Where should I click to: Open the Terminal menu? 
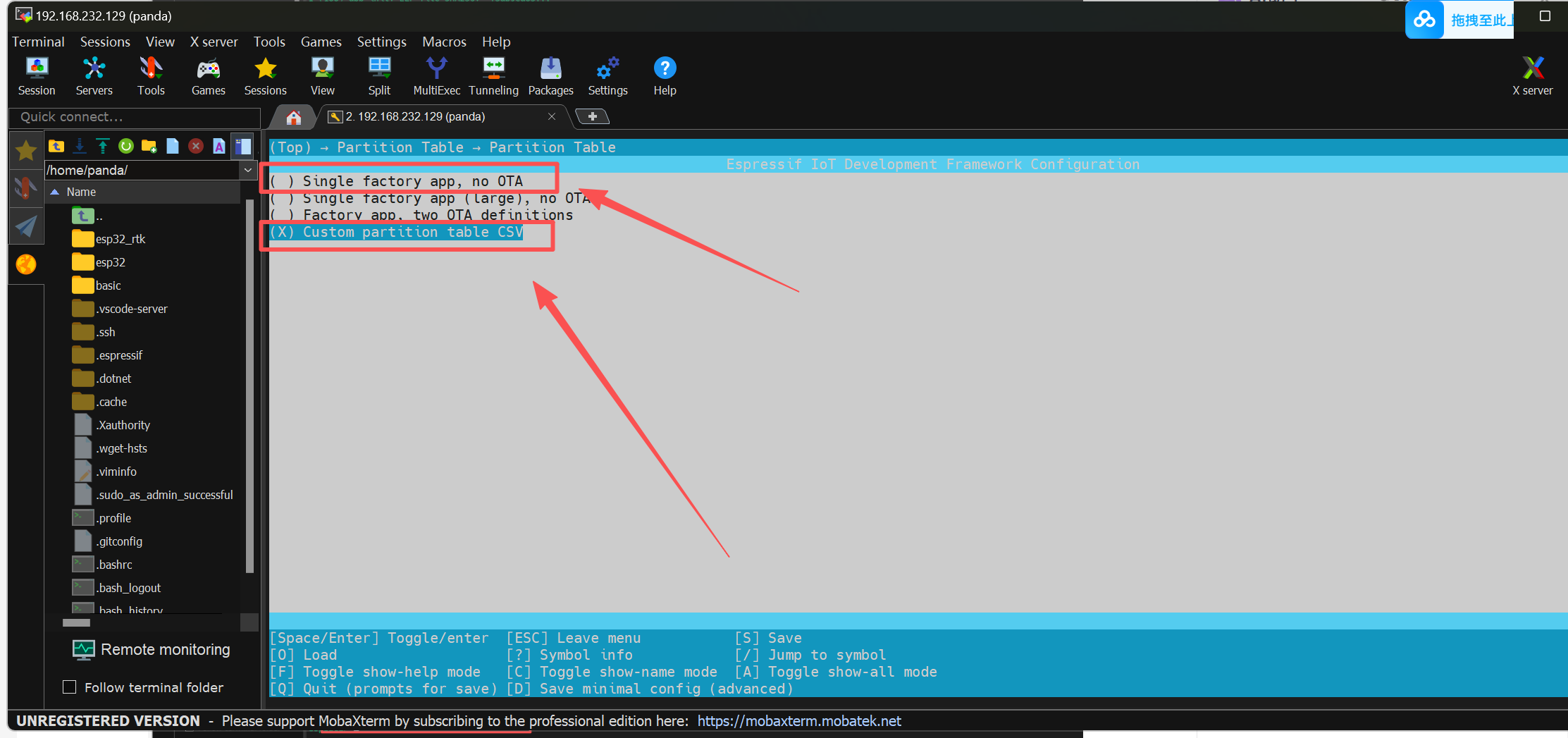(38, 42)
